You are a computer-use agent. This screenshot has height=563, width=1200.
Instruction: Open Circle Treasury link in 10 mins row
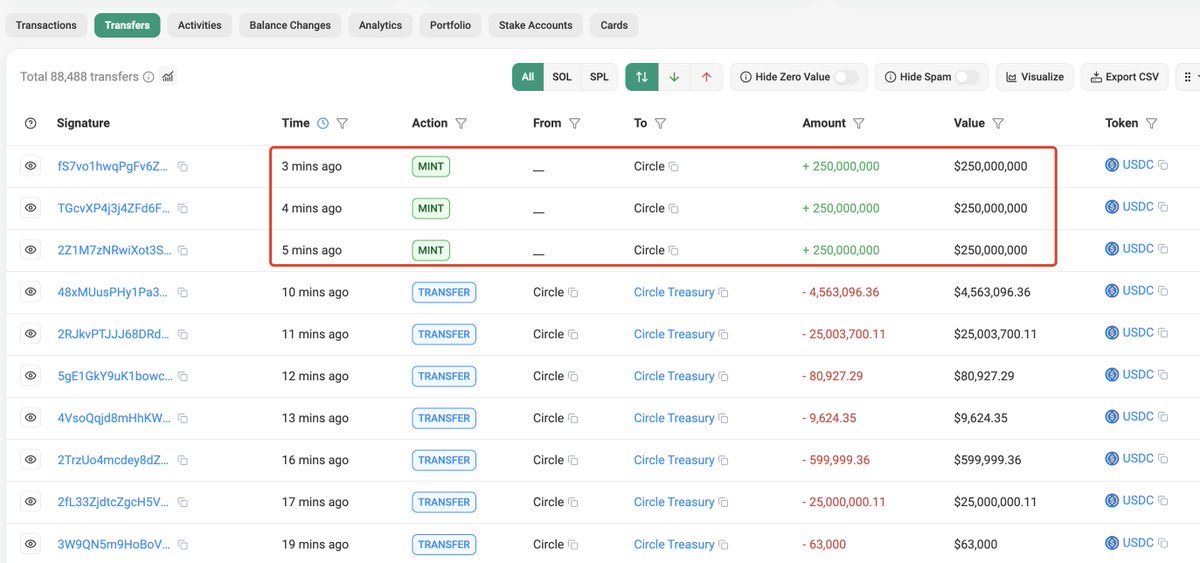(674, 292)
